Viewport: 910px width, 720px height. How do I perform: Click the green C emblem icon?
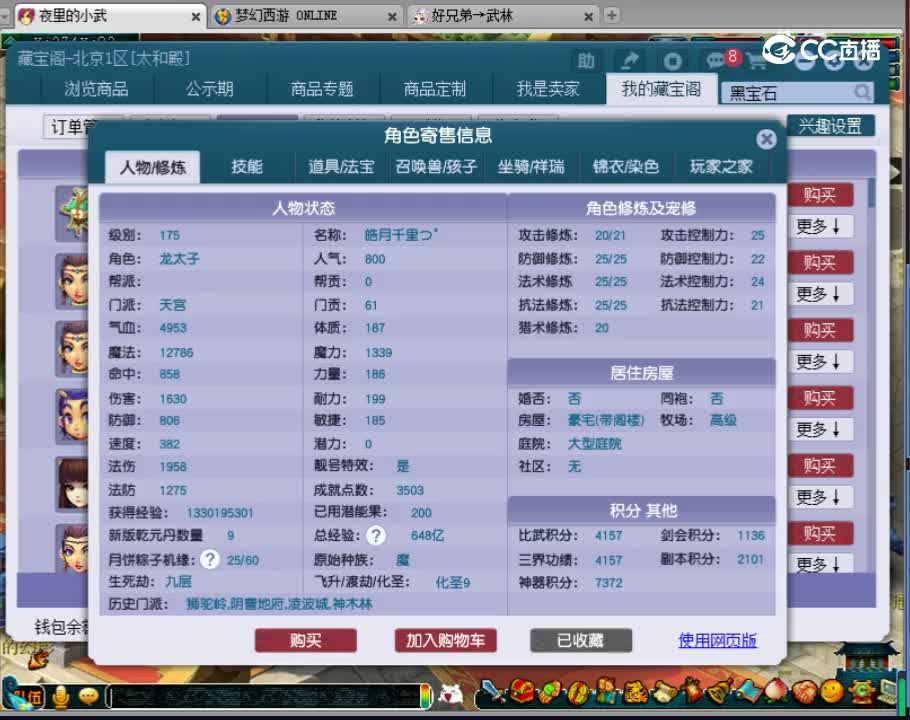(x=861, y=692)
